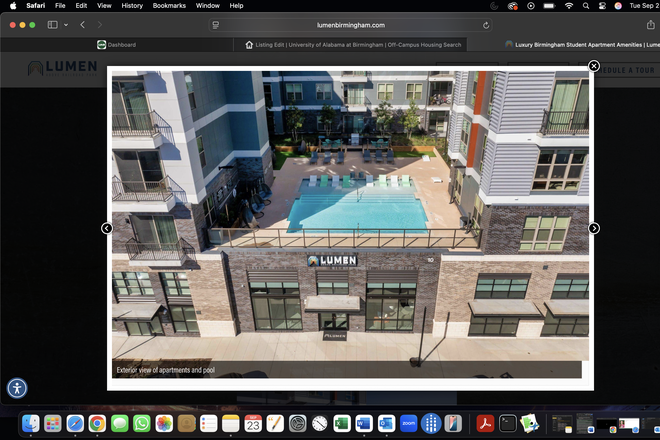Open Messages from the Dock
660x440 pixels.
click(120, 424)
